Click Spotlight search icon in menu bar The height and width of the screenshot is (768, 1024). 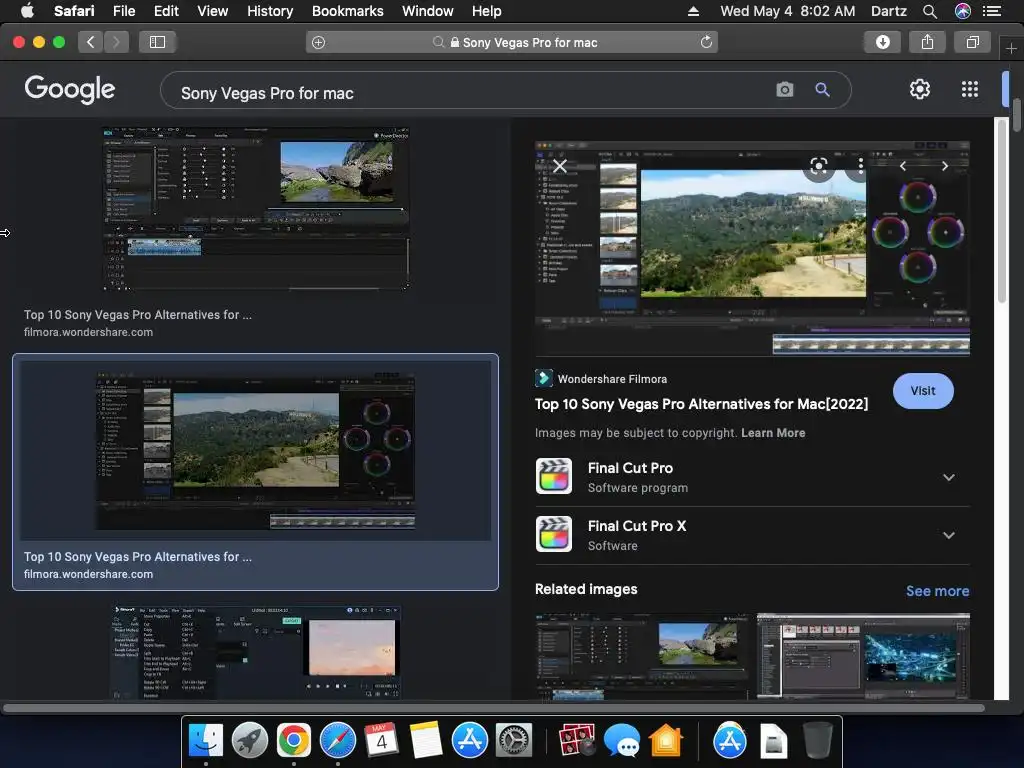(930, 11)
